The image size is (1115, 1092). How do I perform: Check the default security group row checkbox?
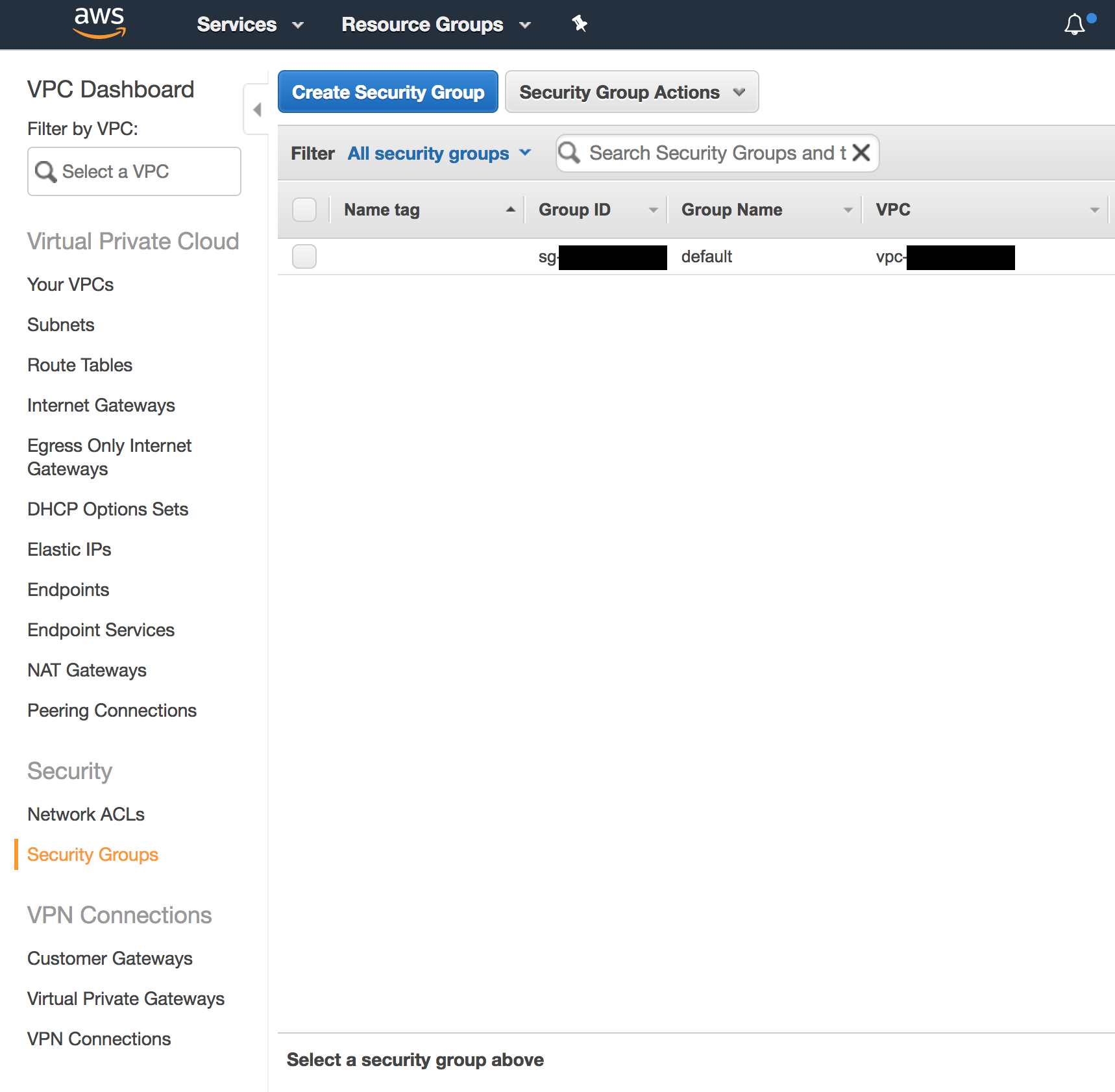click(x=304, y=256)
